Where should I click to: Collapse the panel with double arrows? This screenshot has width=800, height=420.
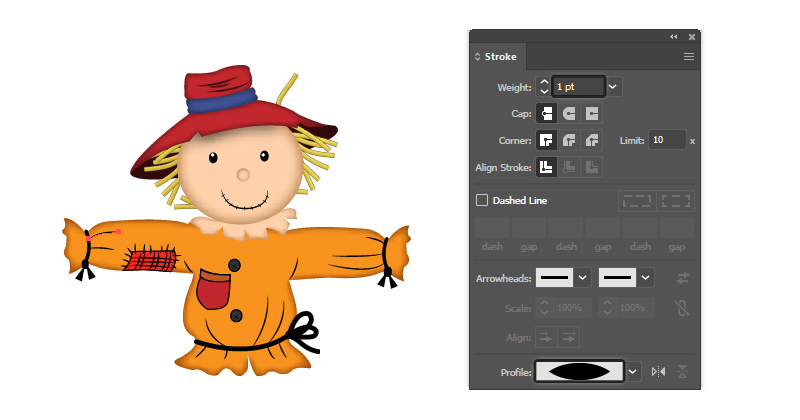click(674, 36)
